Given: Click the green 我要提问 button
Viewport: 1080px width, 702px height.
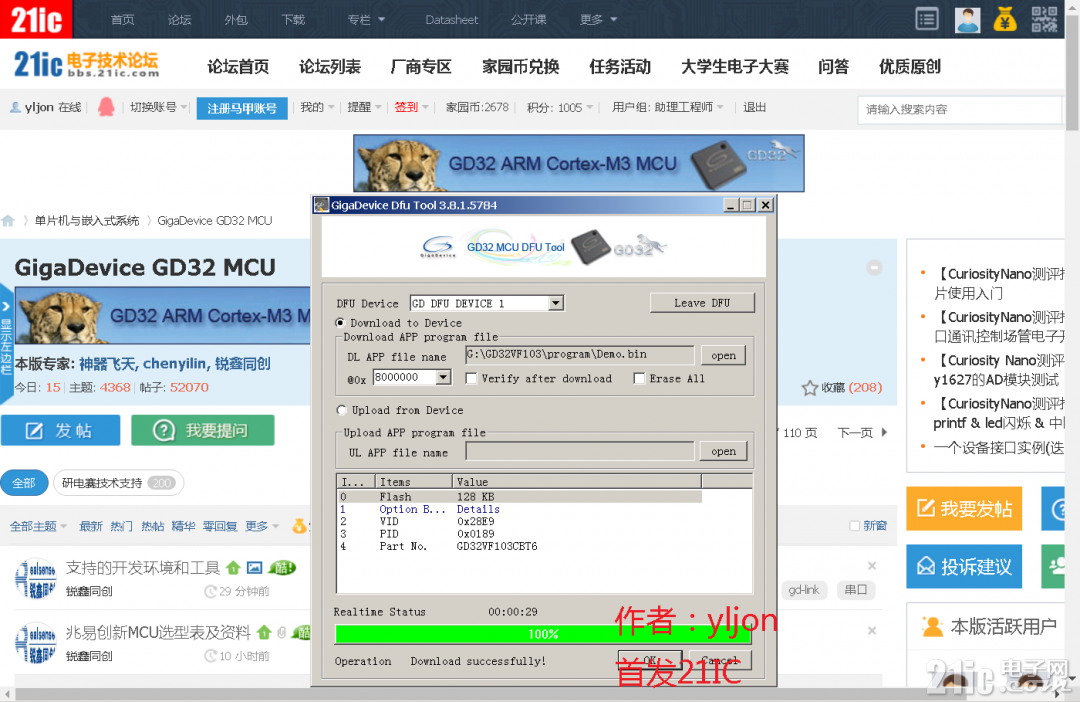Looking at the screenshot, I should click(202, 431).
